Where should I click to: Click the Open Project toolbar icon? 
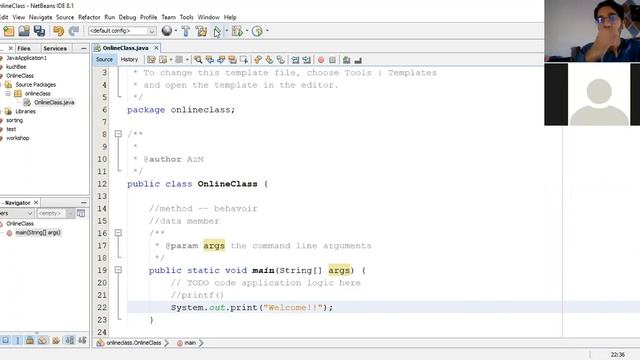click(x=24, y=31)
